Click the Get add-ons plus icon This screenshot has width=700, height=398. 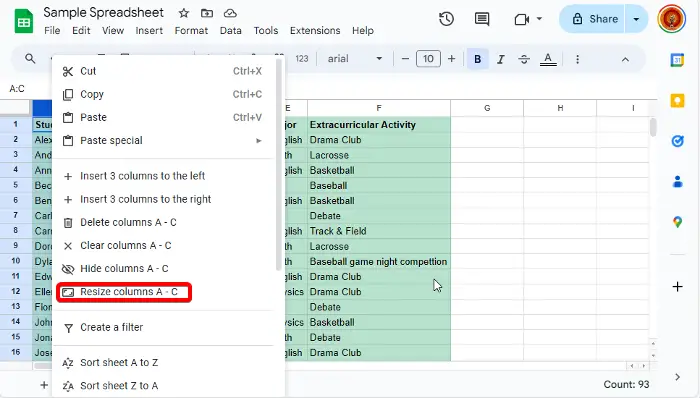(x=677, y=286)
